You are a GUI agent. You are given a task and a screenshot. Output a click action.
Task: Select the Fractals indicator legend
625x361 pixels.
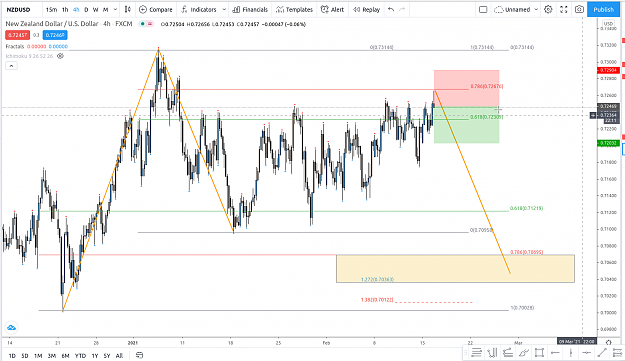click(x=15, y=47)
